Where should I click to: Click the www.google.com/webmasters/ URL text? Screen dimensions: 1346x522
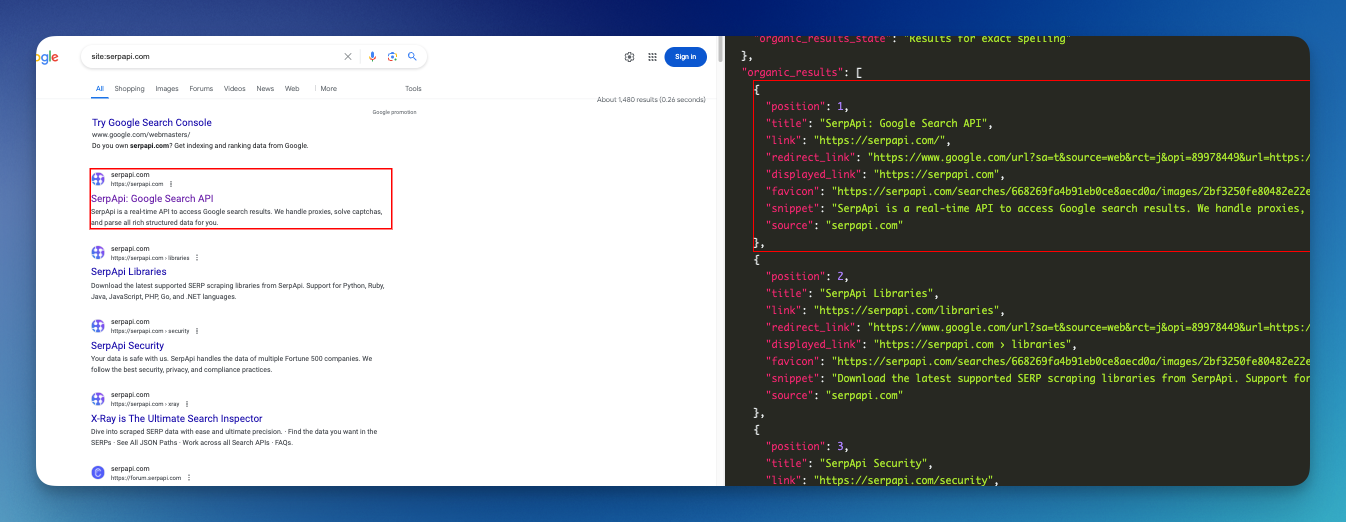point(141,134)
